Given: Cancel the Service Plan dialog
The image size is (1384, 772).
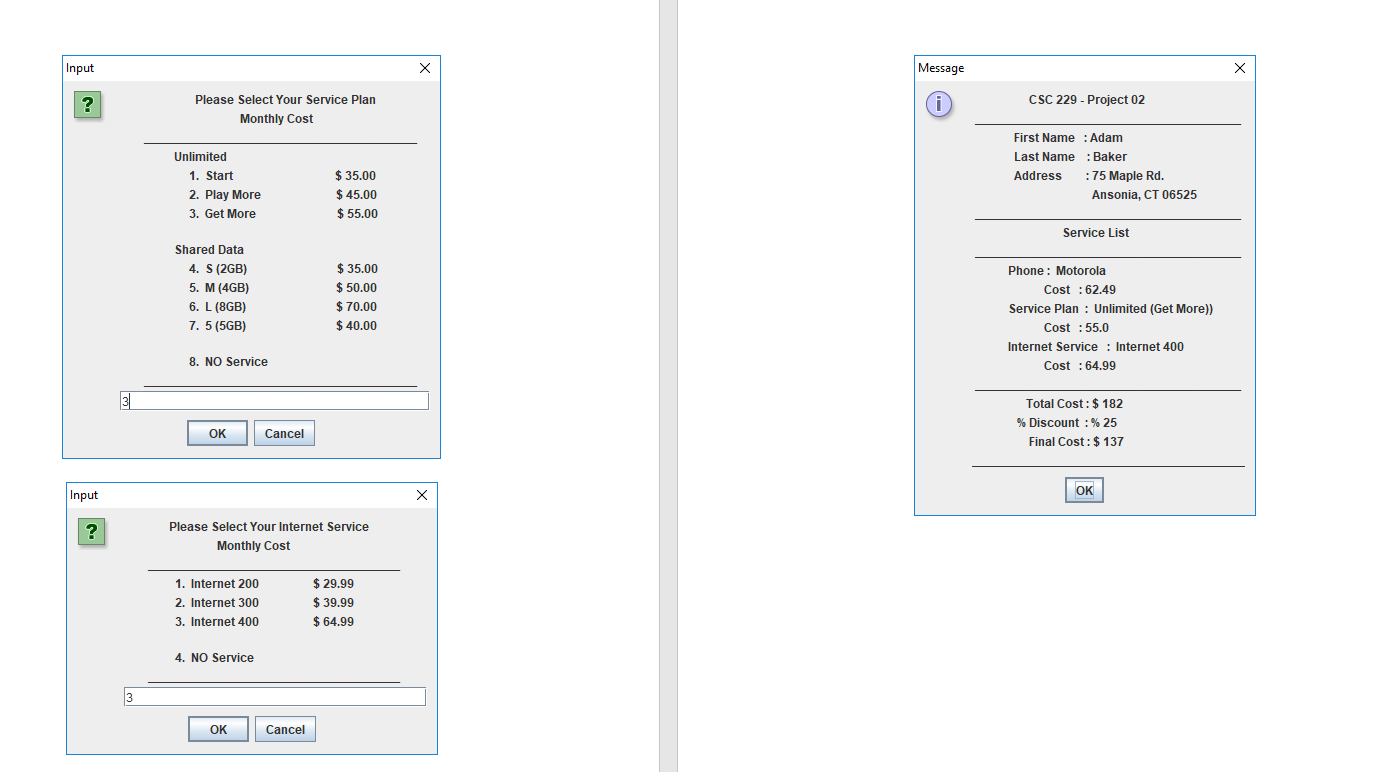Looking at the screenshot, I should click(x=284, y=433).
